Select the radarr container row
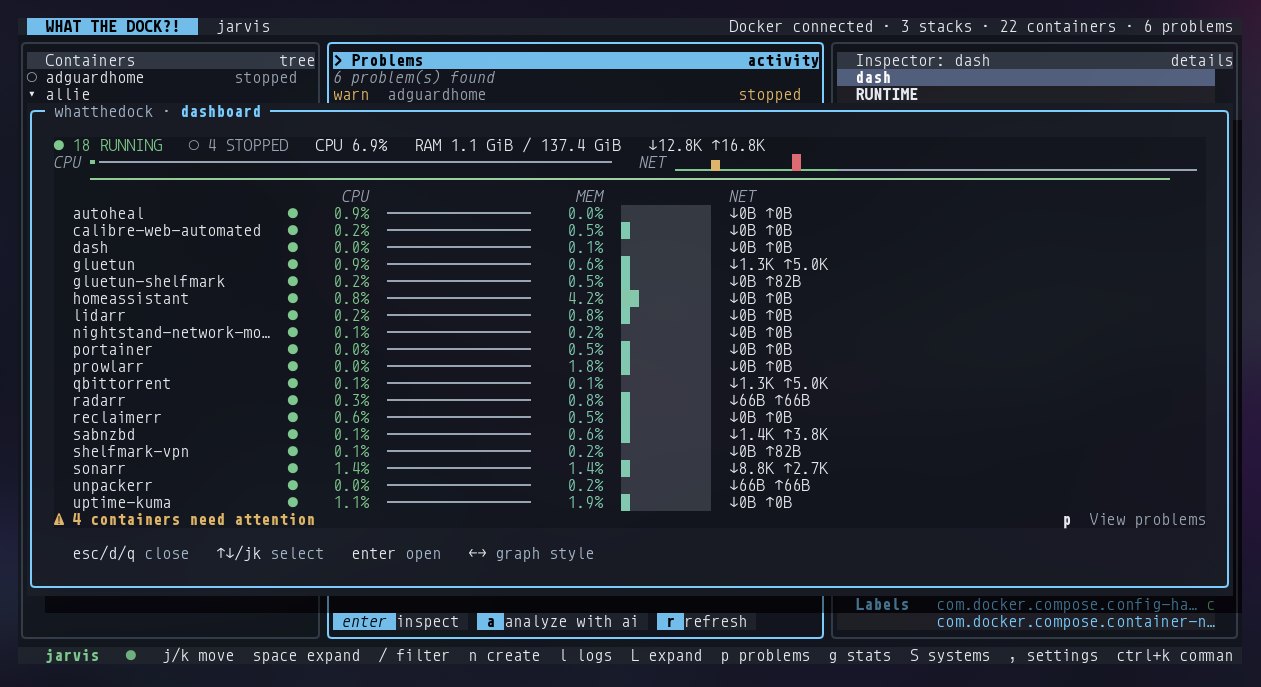Image resolution: width=1261 pixels, height=687 pixels. 630,400
